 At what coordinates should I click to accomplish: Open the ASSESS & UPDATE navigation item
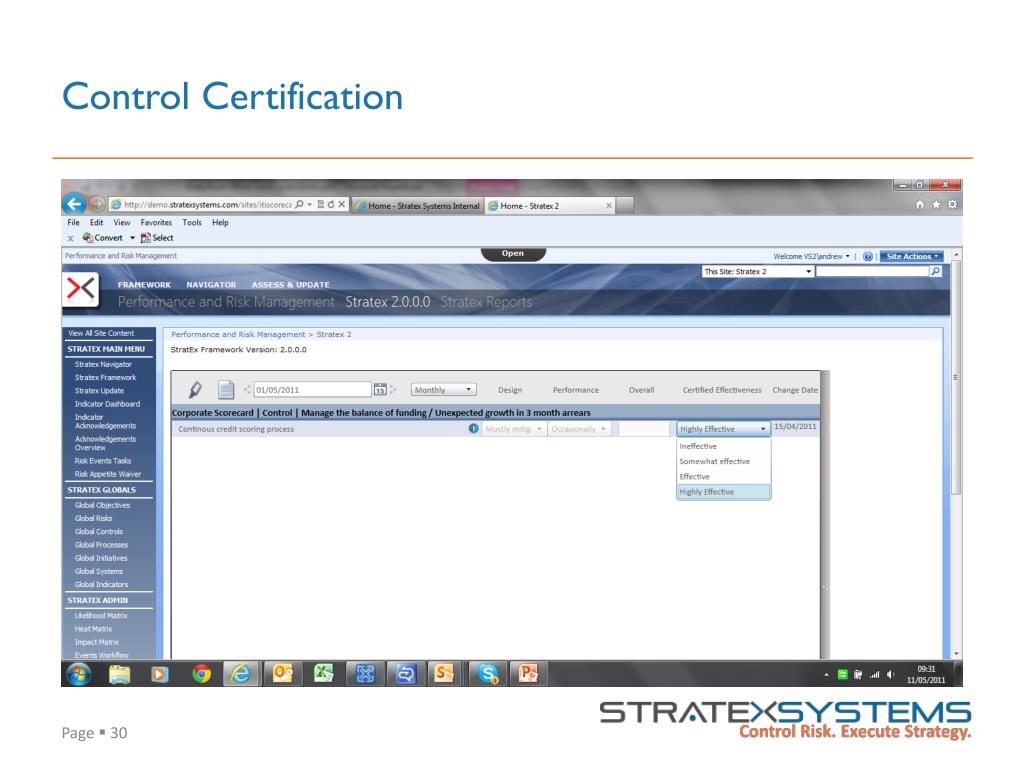pos(291,285)
